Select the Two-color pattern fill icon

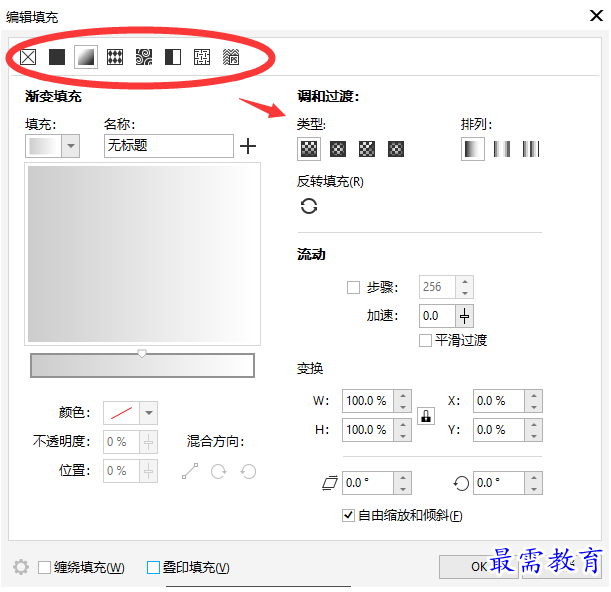tap(173, 57)
